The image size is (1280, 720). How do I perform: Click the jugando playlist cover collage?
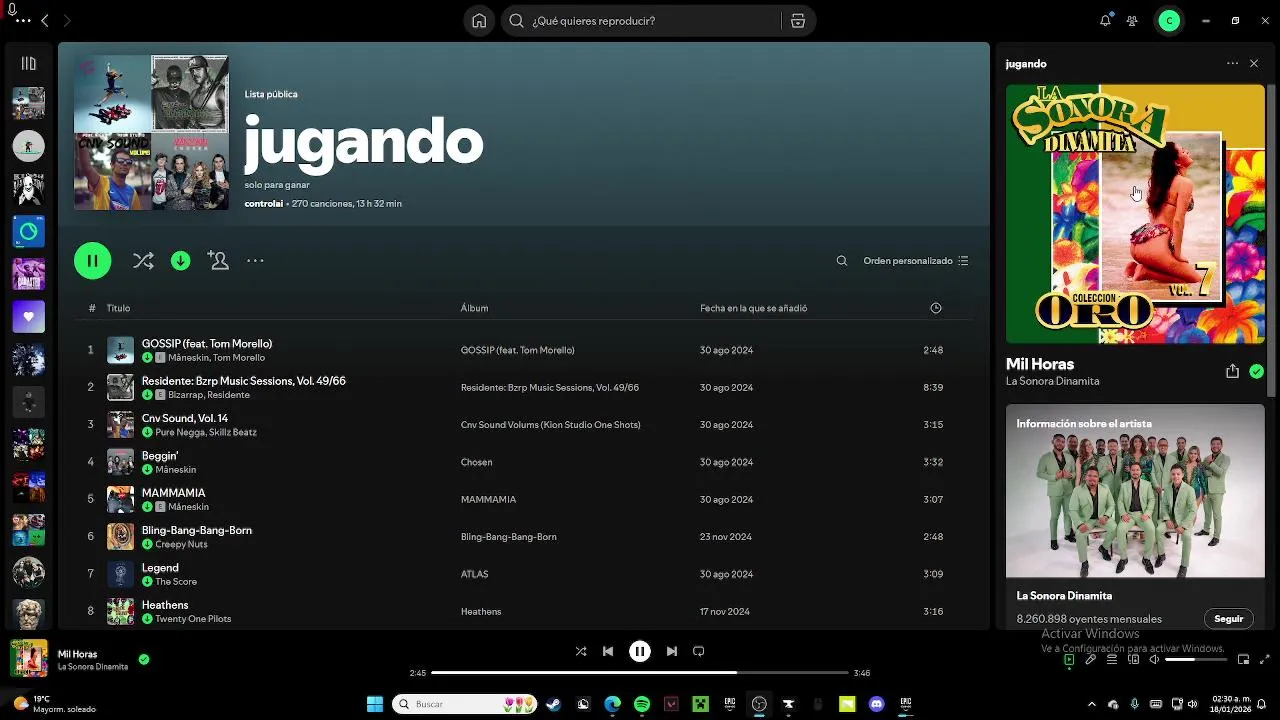point(151,132)
